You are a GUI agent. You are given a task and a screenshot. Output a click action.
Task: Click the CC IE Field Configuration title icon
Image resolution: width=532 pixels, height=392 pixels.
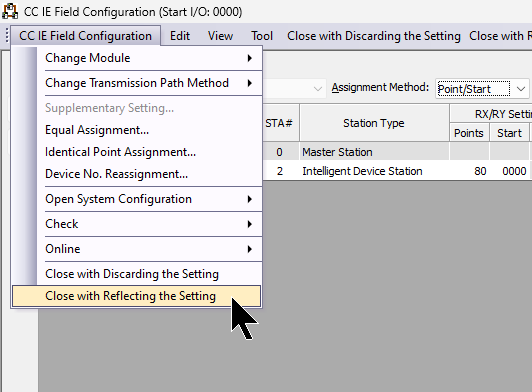(x=10, y=11)
